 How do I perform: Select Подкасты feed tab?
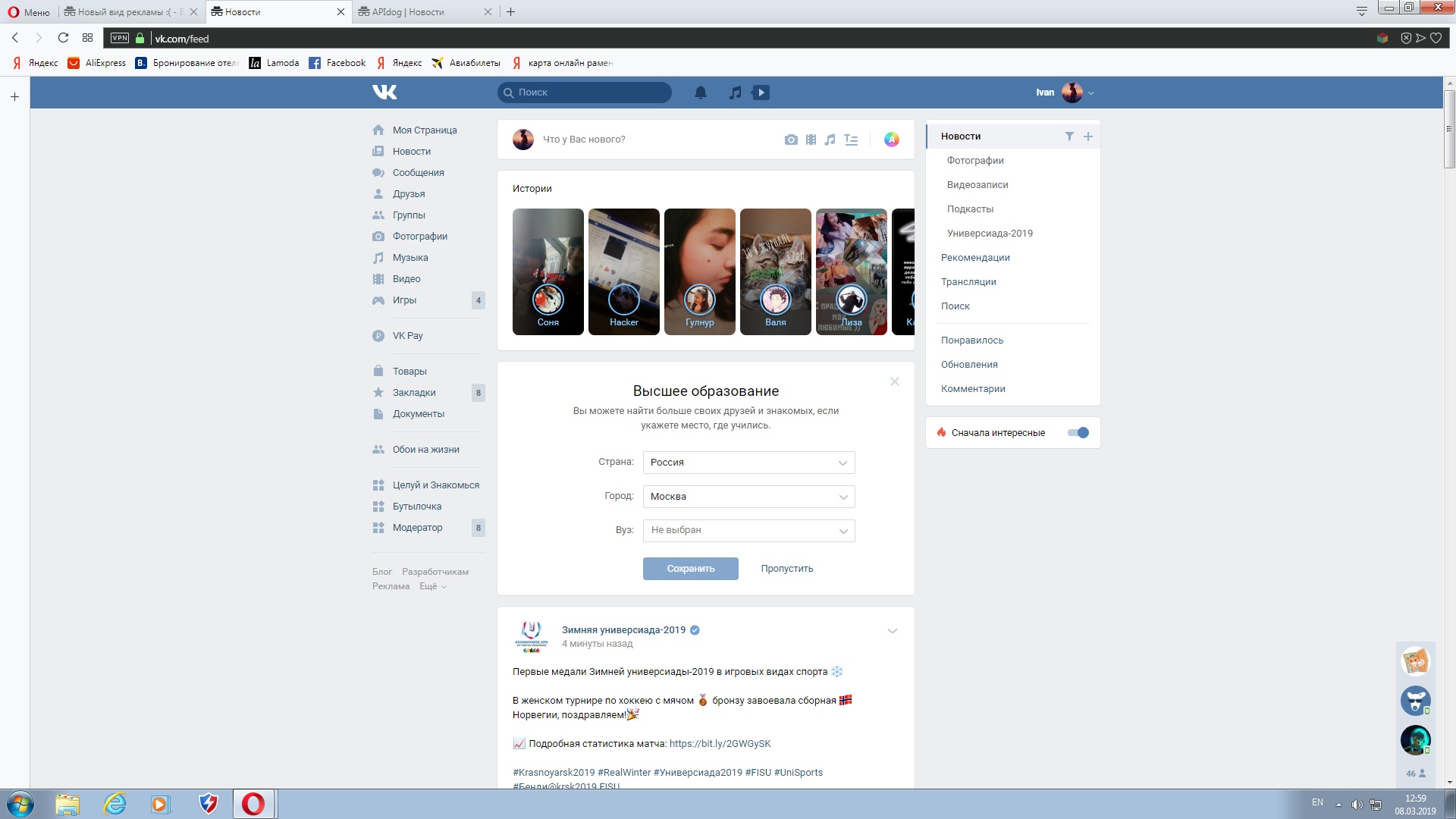pos(970,209)
